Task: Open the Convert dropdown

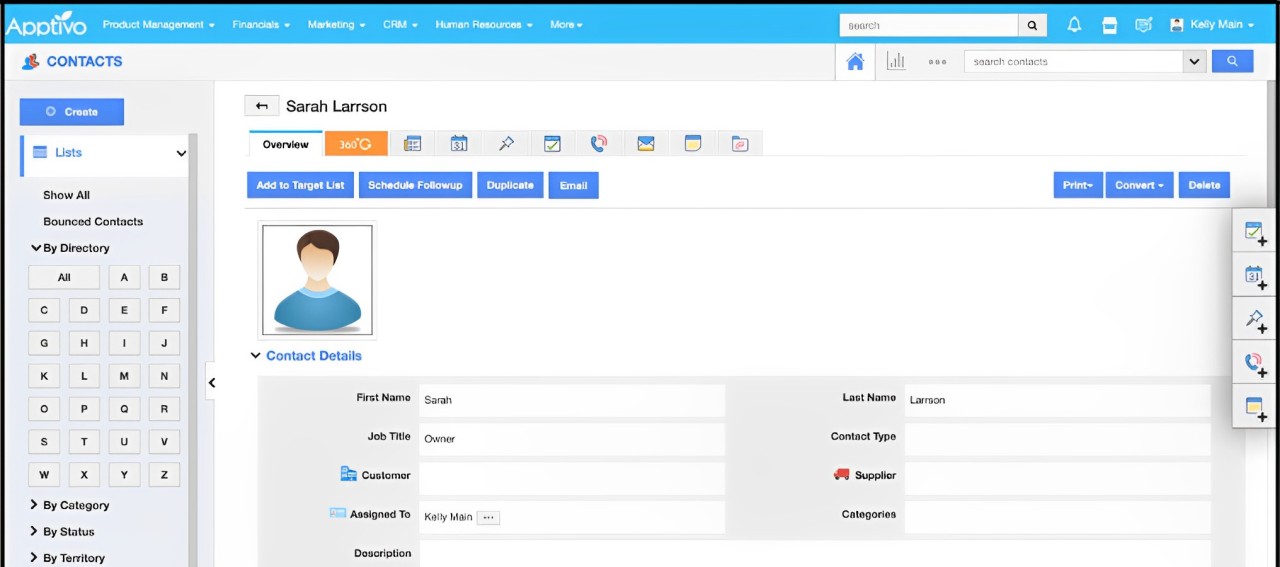Action: [x=1139, y=185]
